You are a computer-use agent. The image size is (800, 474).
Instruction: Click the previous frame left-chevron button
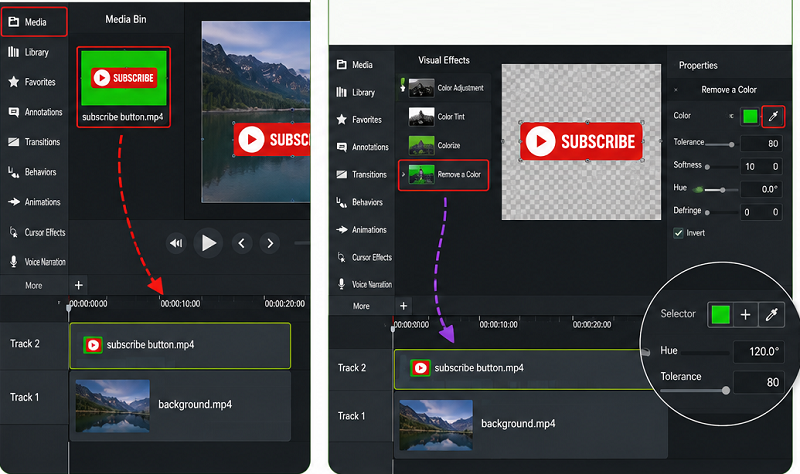pyautogui.click(x=242, y=243)
